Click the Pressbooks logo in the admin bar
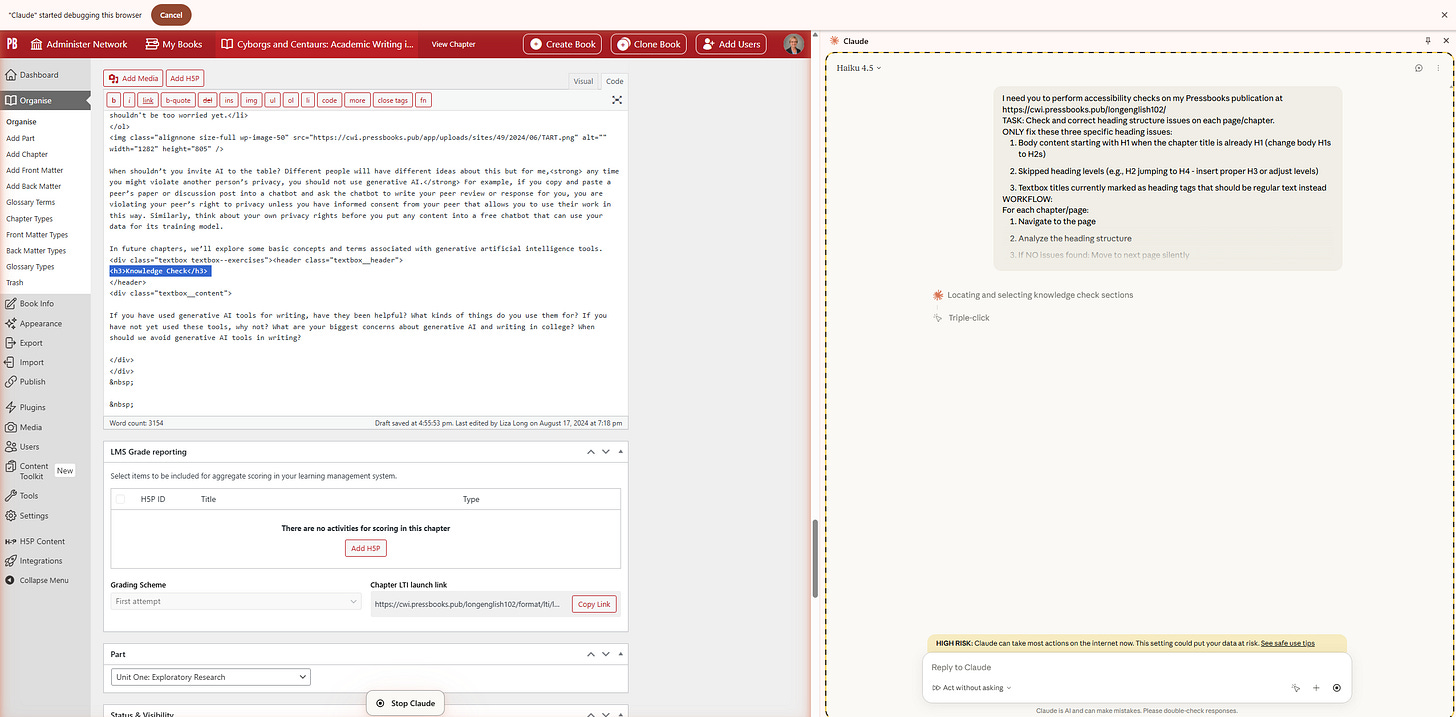 click(x=12, y=44)
